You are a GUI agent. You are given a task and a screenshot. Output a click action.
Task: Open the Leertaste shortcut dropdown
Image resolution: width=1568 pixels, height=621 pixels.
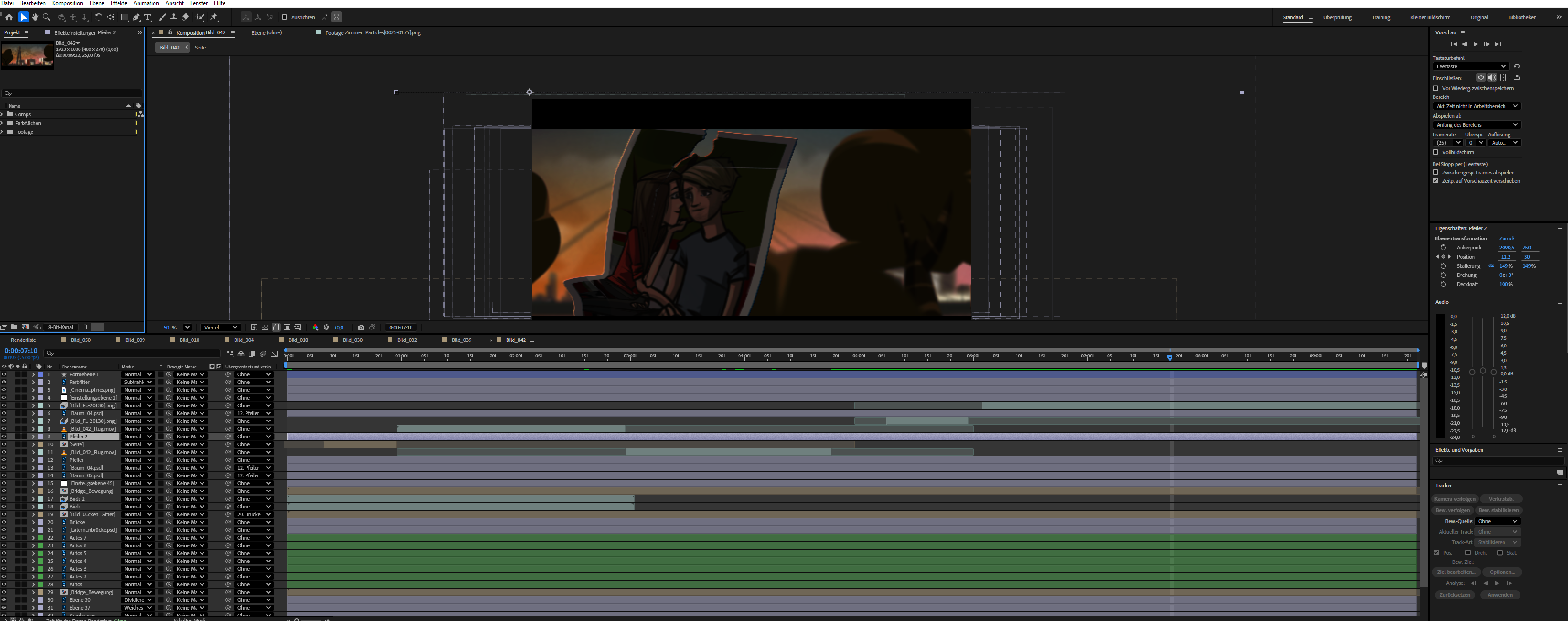tap(1470, 66)
